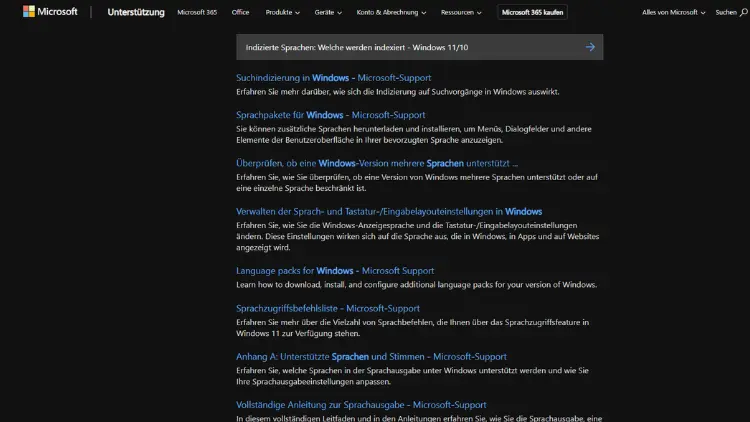Screen dimensions: 750x422
Task: Click text 'Erfahren Sie, wie Sie die Windows-Anzeigesprache'
Action: point(418,236)
